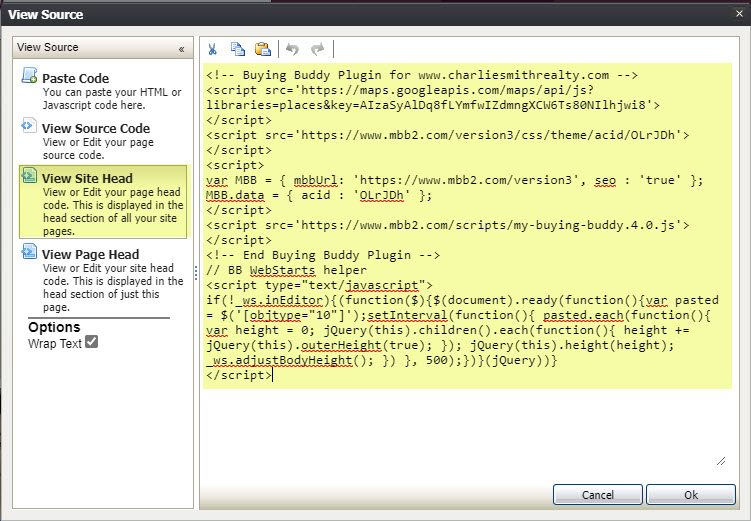Click the '// BB WebStarts helper' line
The width and height of the screenshot is (751, 521).
tap(286, 270)
